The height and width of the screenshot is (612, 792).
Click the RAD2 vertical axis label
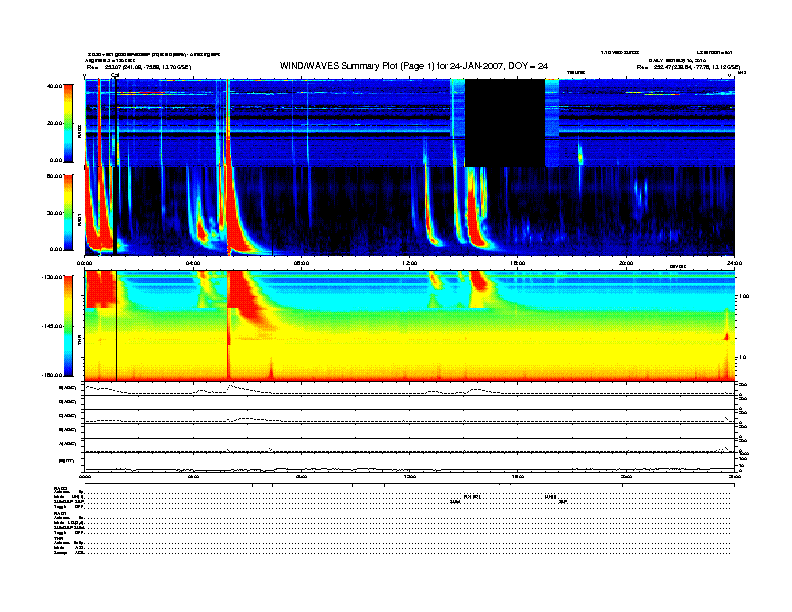click(x=79, y=131)
